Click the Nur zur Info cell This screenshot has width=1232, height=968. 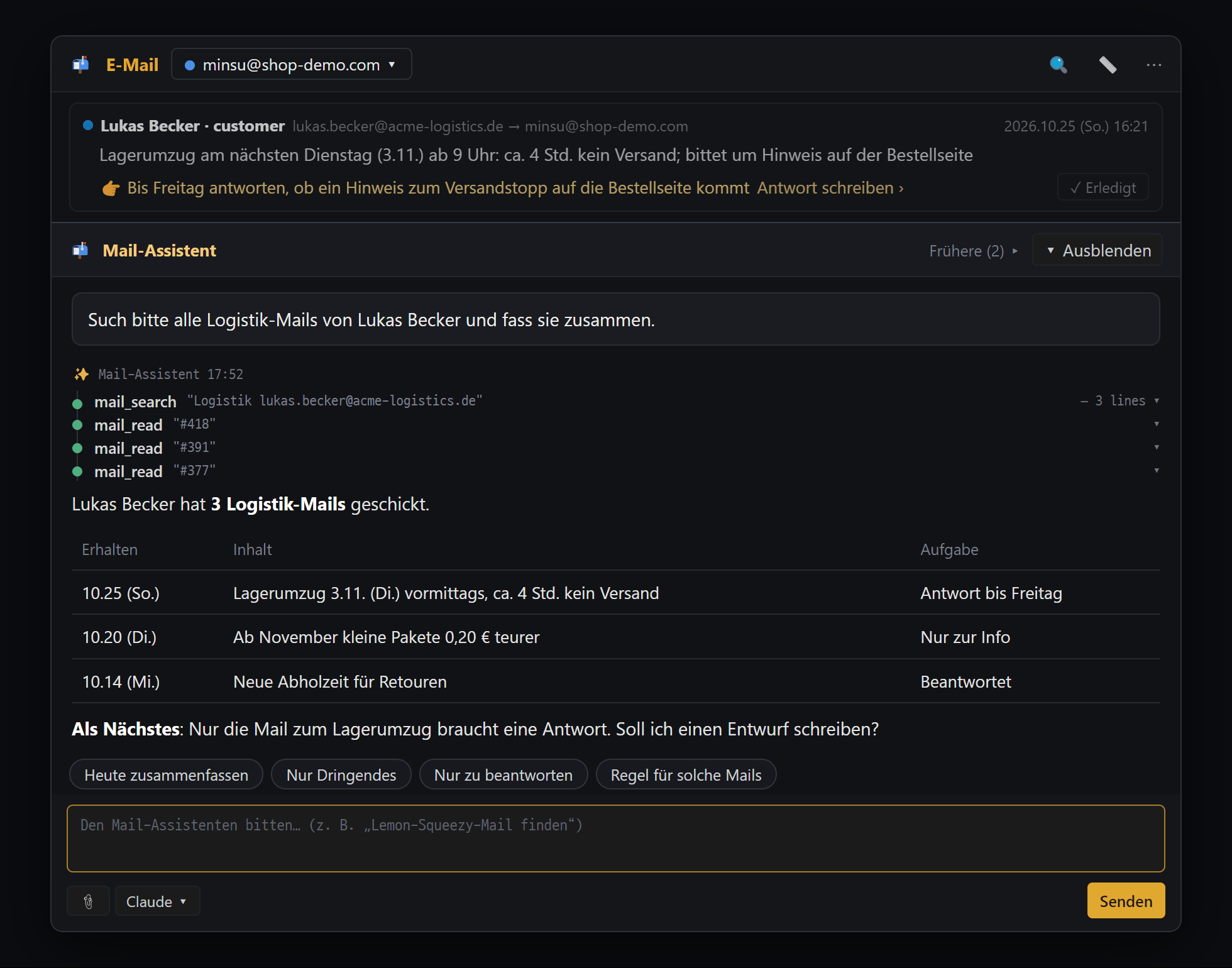pos(965,637)
